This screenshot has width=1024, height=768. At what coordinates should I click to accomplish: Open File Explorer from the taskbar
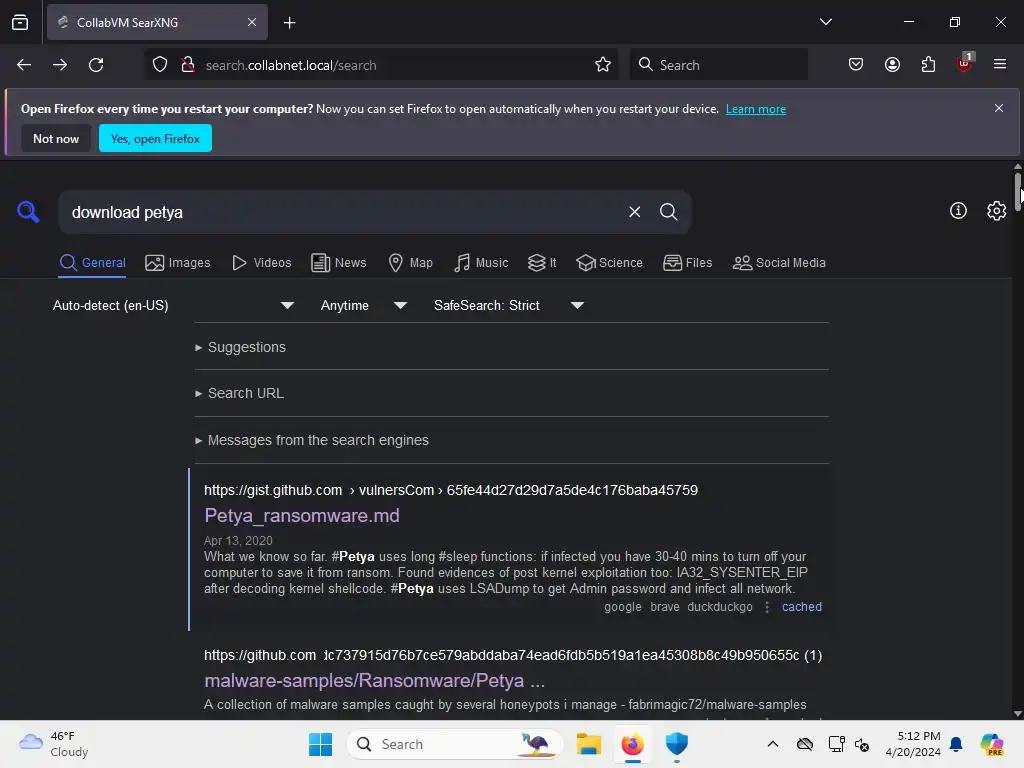pyautogui.click(x=588, y=744)
